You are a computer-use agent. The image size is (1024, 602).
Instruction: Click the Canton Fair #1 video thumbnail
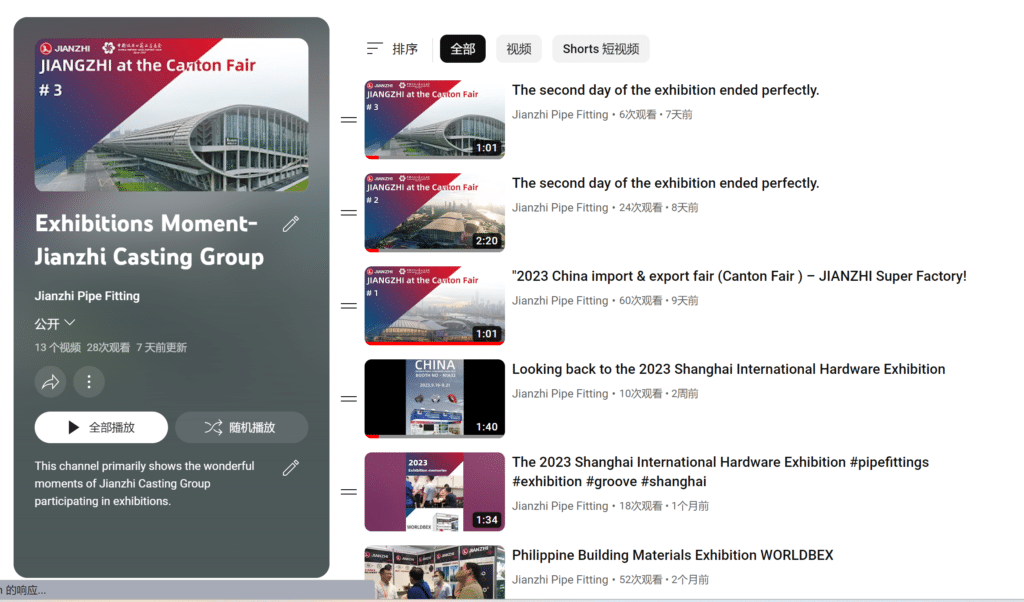pyautogui.click(x=434, y=306)
